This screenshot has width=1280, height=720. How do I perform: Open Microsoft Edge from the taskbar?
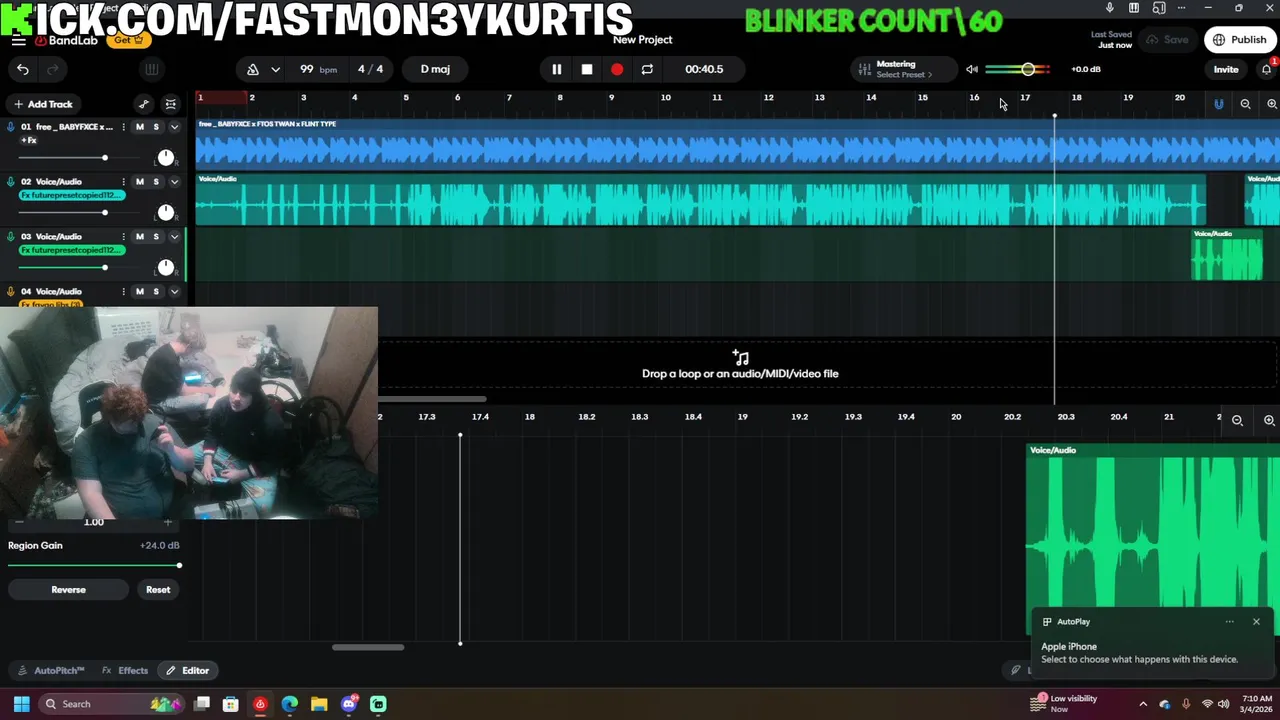[x=289, y=704]
